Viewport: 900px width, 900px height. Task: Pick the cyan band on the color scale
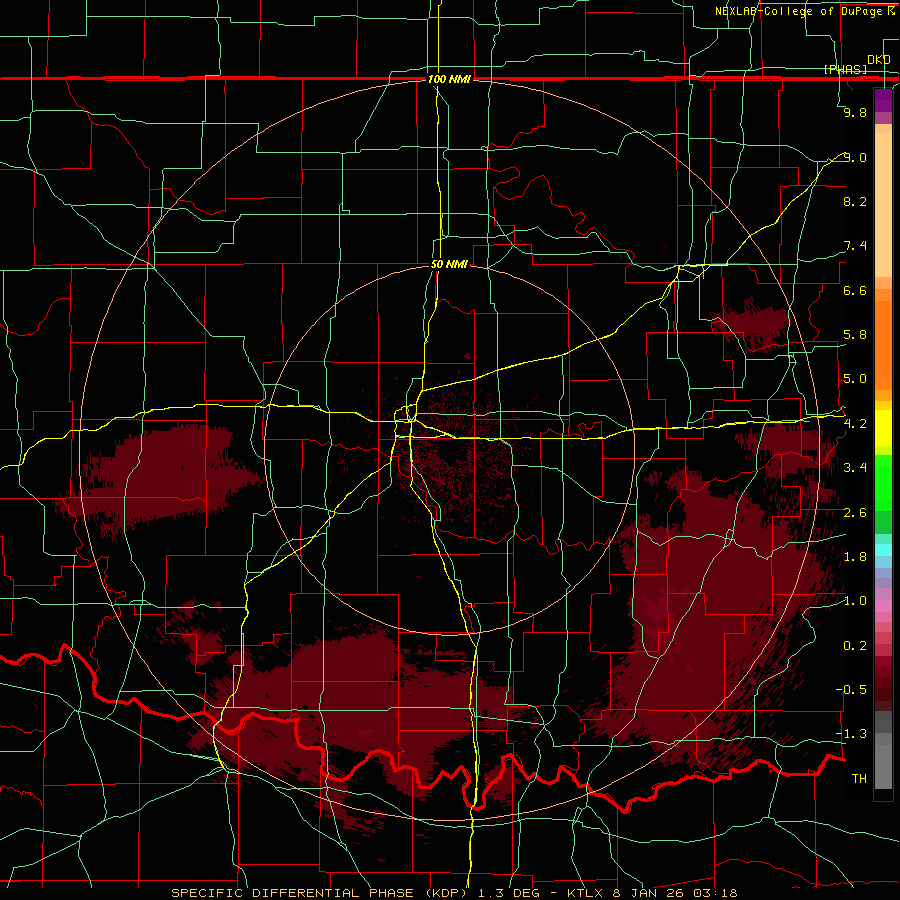pos(883,550)
